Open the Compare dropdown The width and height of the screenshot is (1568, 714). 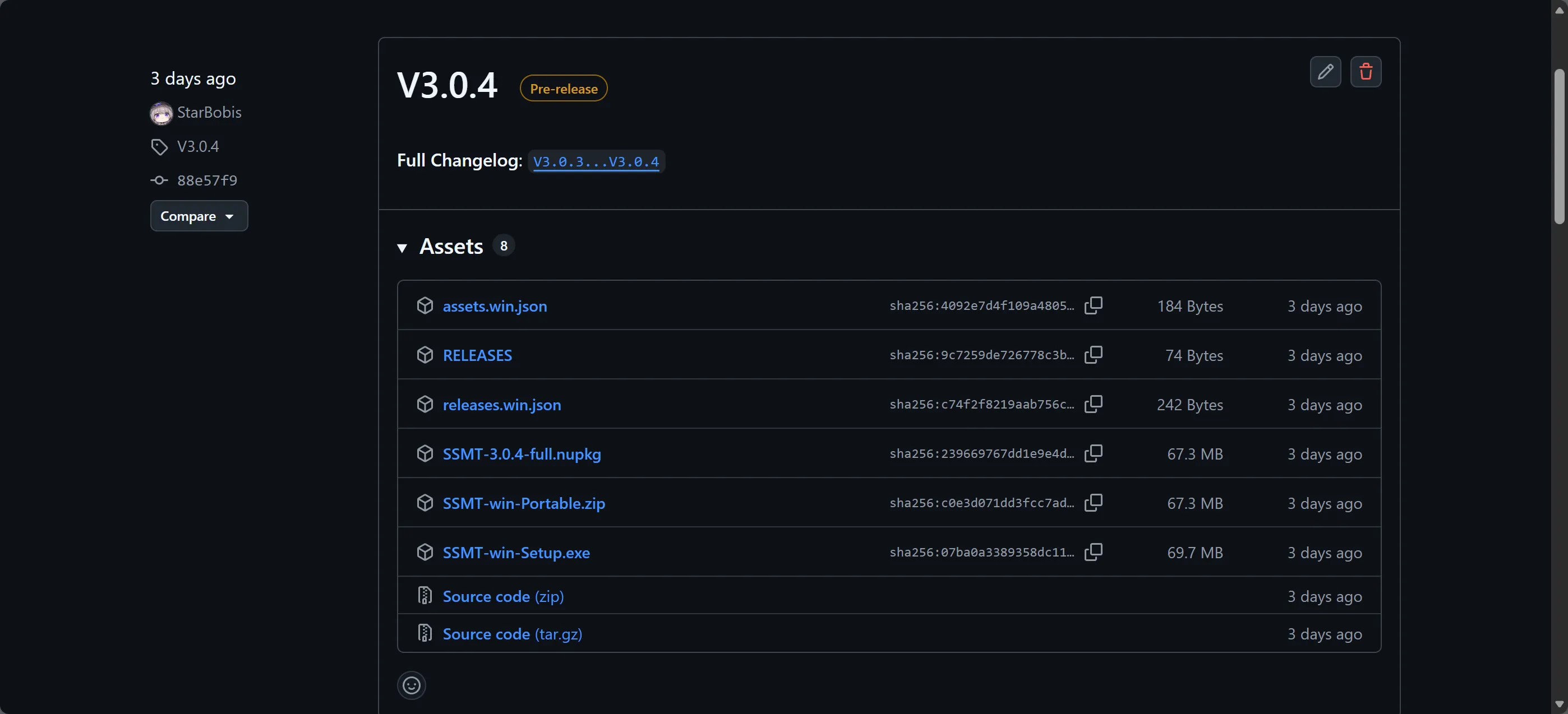[199, 216]
